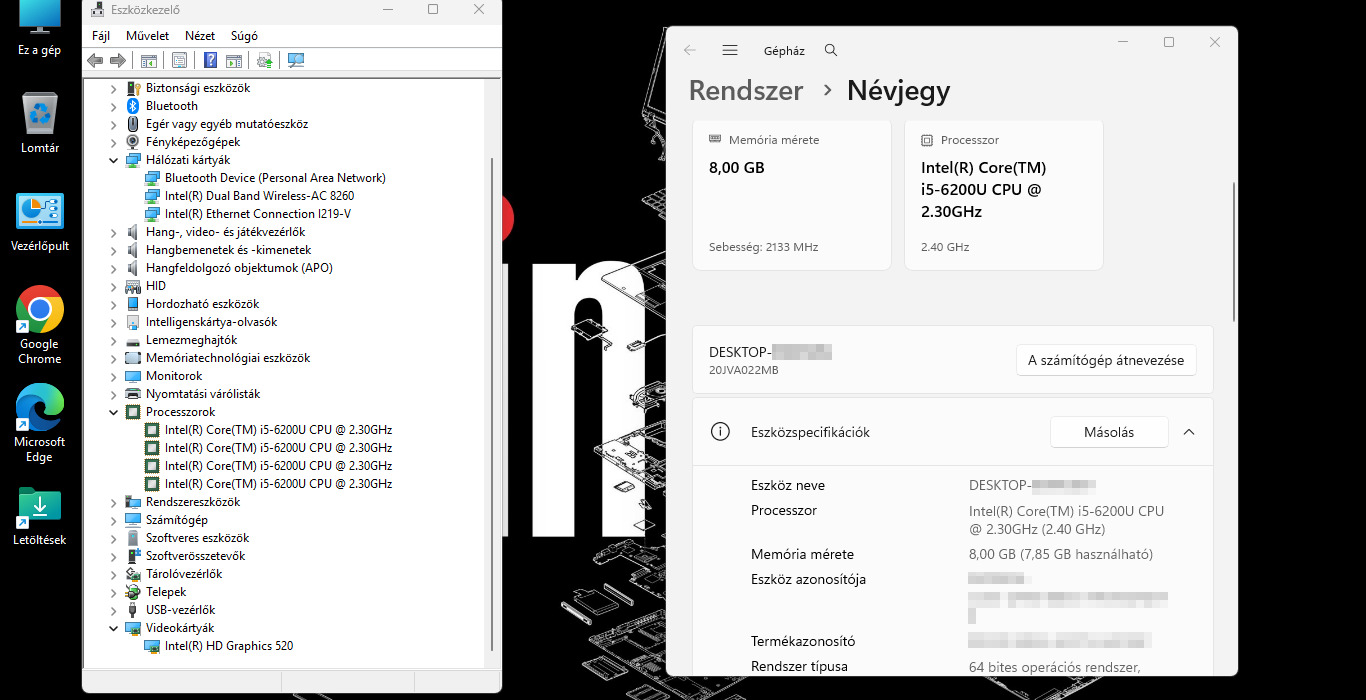Viewport: 1366px width, 700px height.
Task: Collapse the Eszközspecifikációk section chevron
Action: tap(1189, 432)
